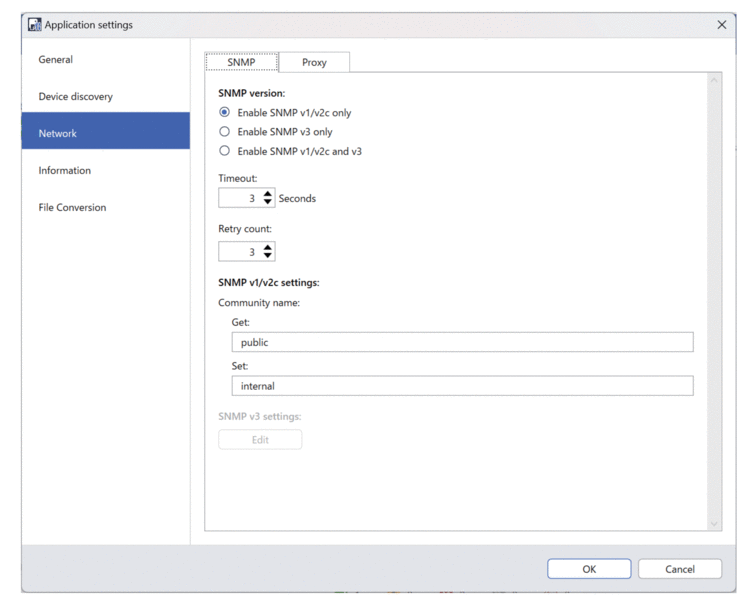Decrease the Timeout value with down arrow
The height and width of the screenshot is (605, 754).
click(x=268, y=203)
